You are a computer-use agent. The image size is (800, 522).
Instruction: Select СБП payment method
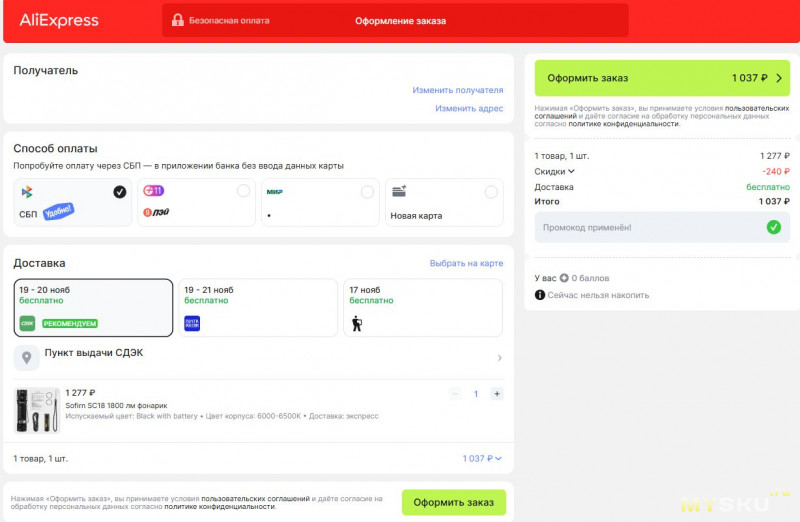click(72, 202)
